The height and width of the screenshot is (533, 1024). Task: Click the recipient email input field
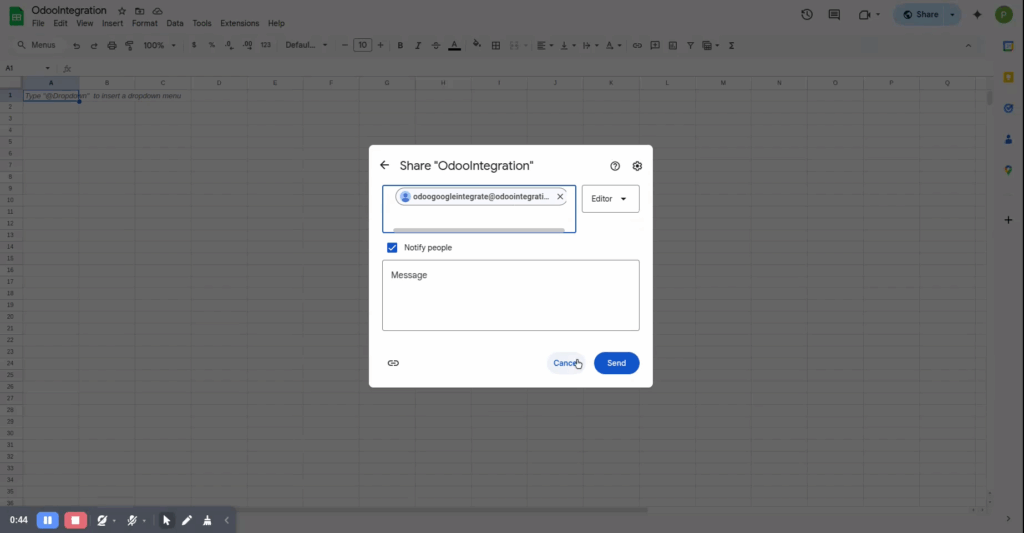(x=479, y=209)
